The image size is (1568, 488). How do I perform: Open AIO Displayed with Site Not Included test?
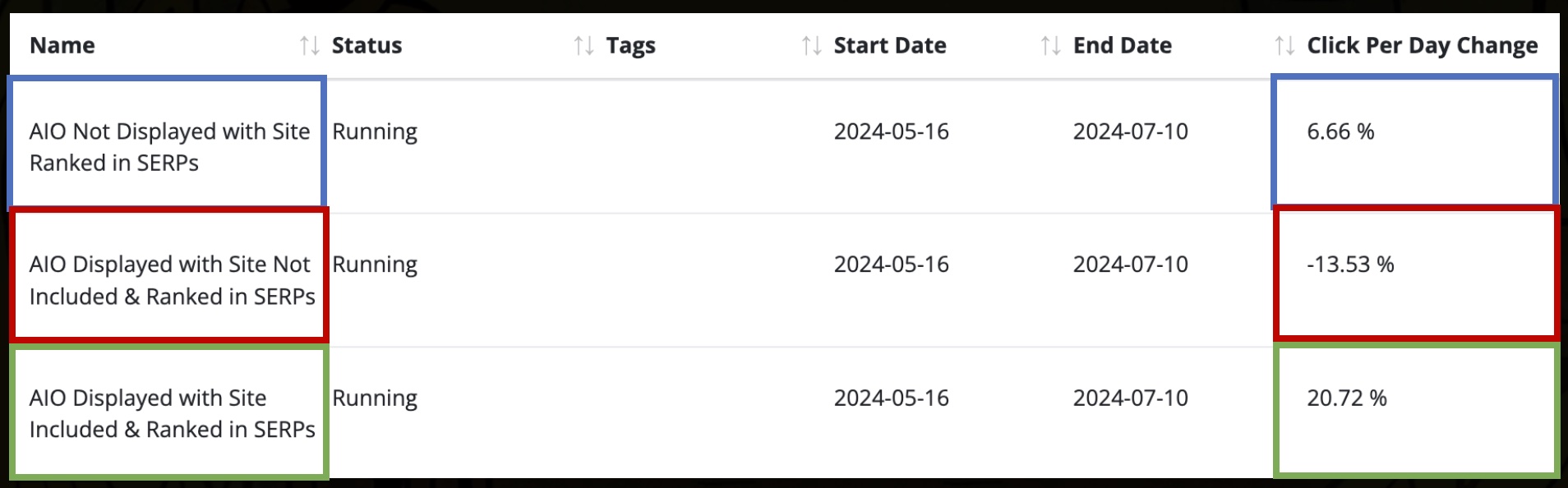(172, 280)
